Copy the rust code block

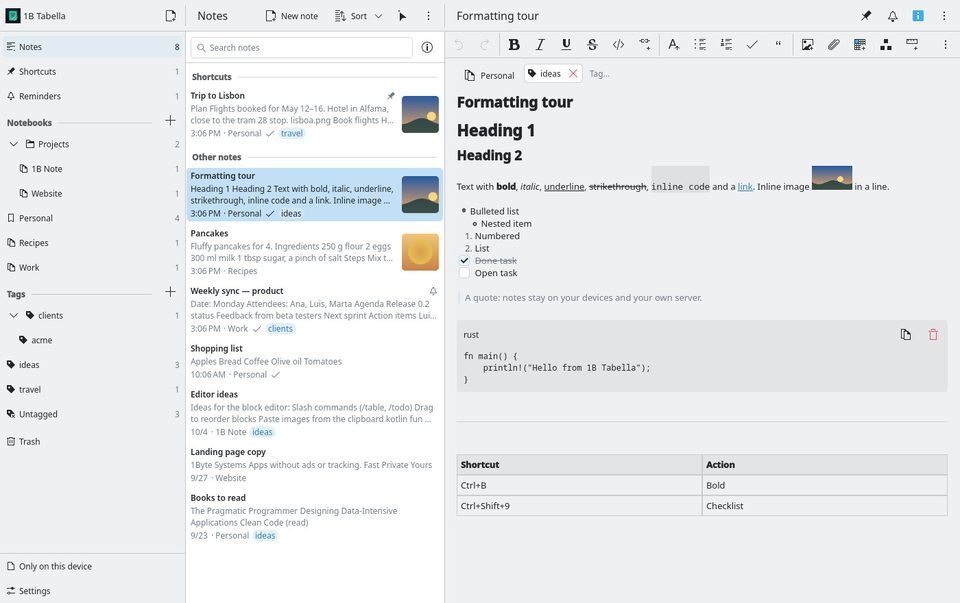(x=906, y=334)
